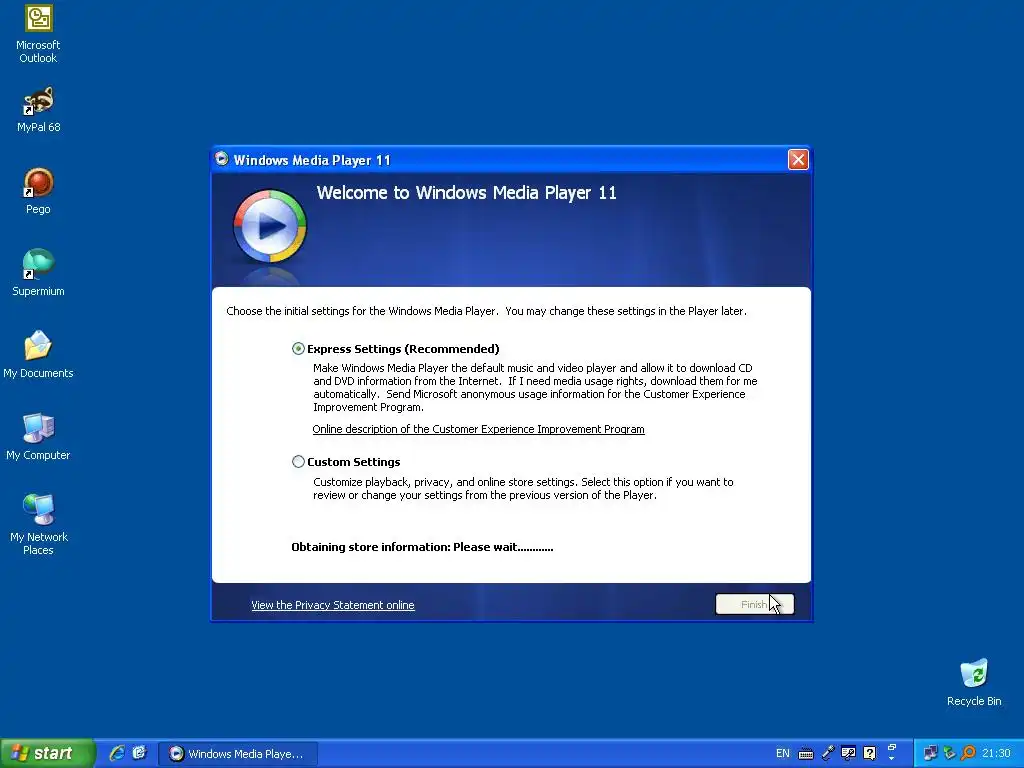Switch to Windows Media Player taskbar button

click(238, 754)
